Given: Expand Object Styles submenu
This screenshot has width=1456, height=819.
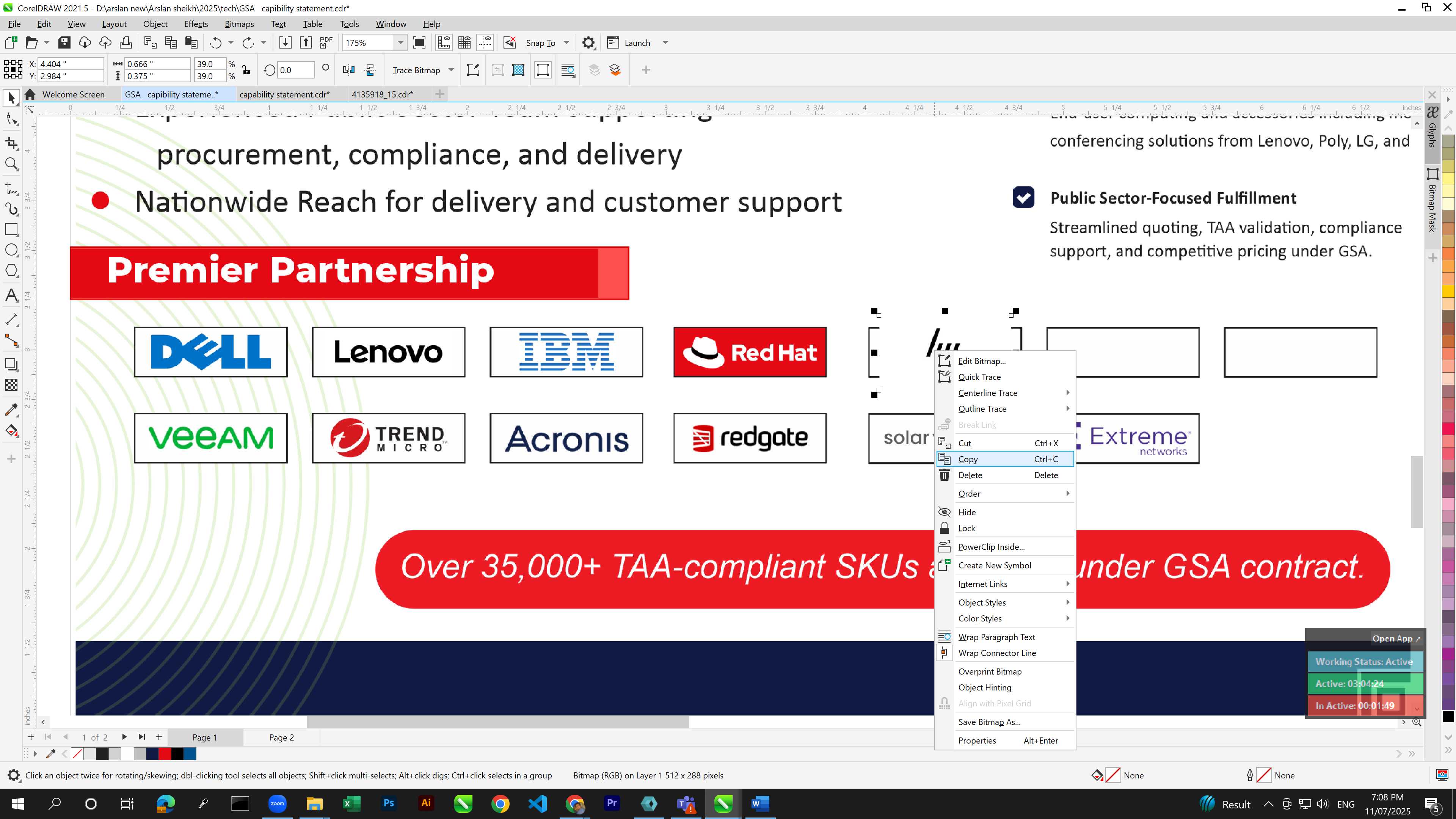Looking at the screenshot, I should [1004, 602].
